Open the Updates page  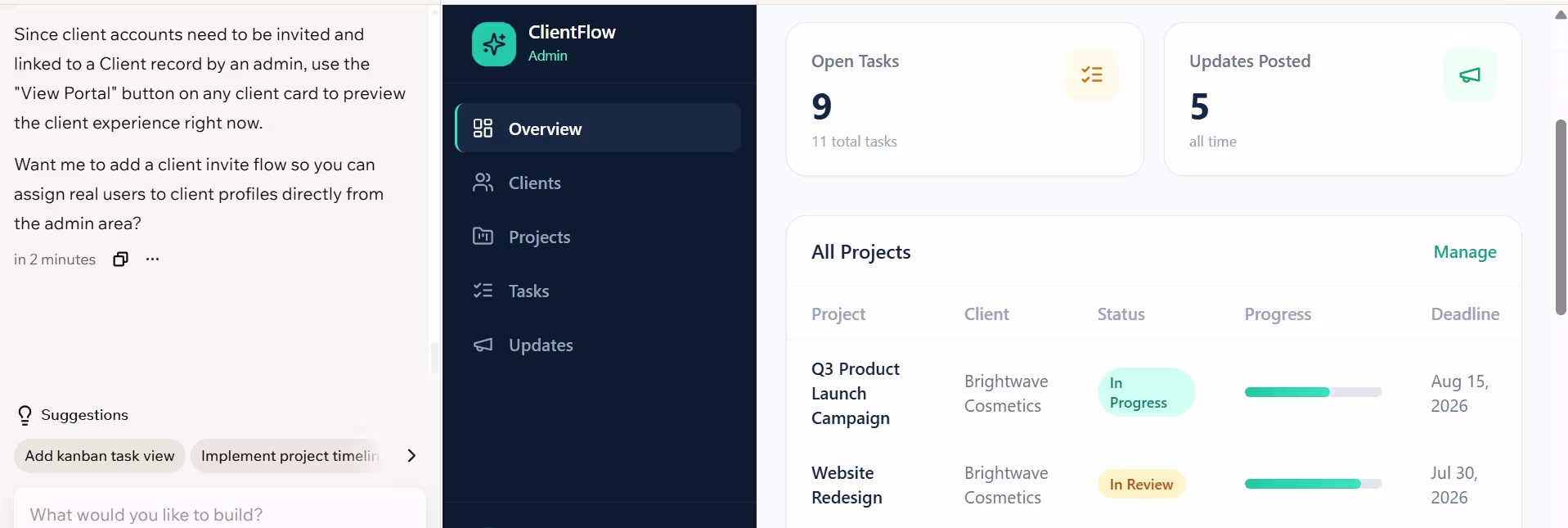click(x=598, y=345)
